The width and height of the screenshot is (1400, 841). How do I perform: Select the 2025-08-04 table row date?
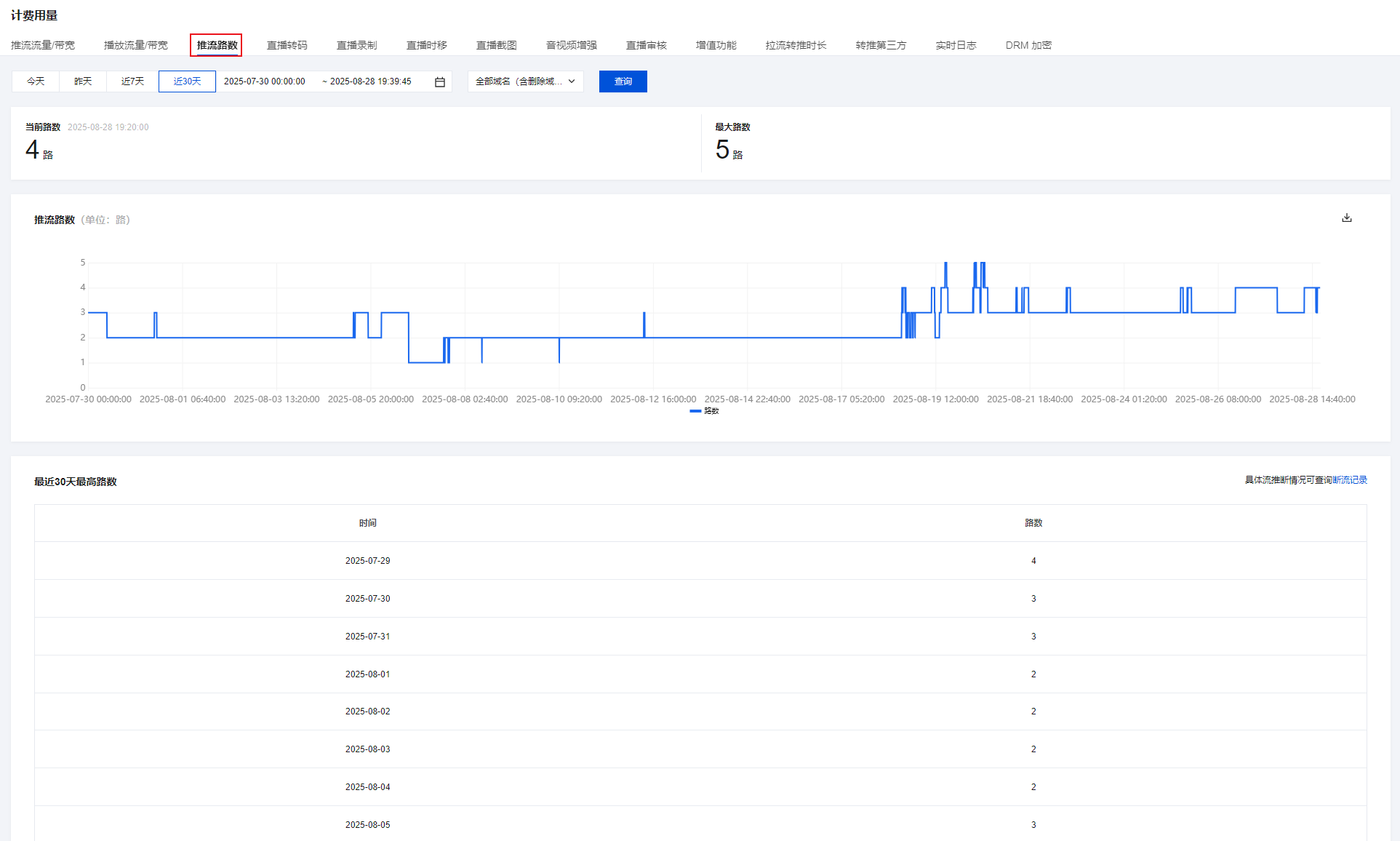coord(368,787)
